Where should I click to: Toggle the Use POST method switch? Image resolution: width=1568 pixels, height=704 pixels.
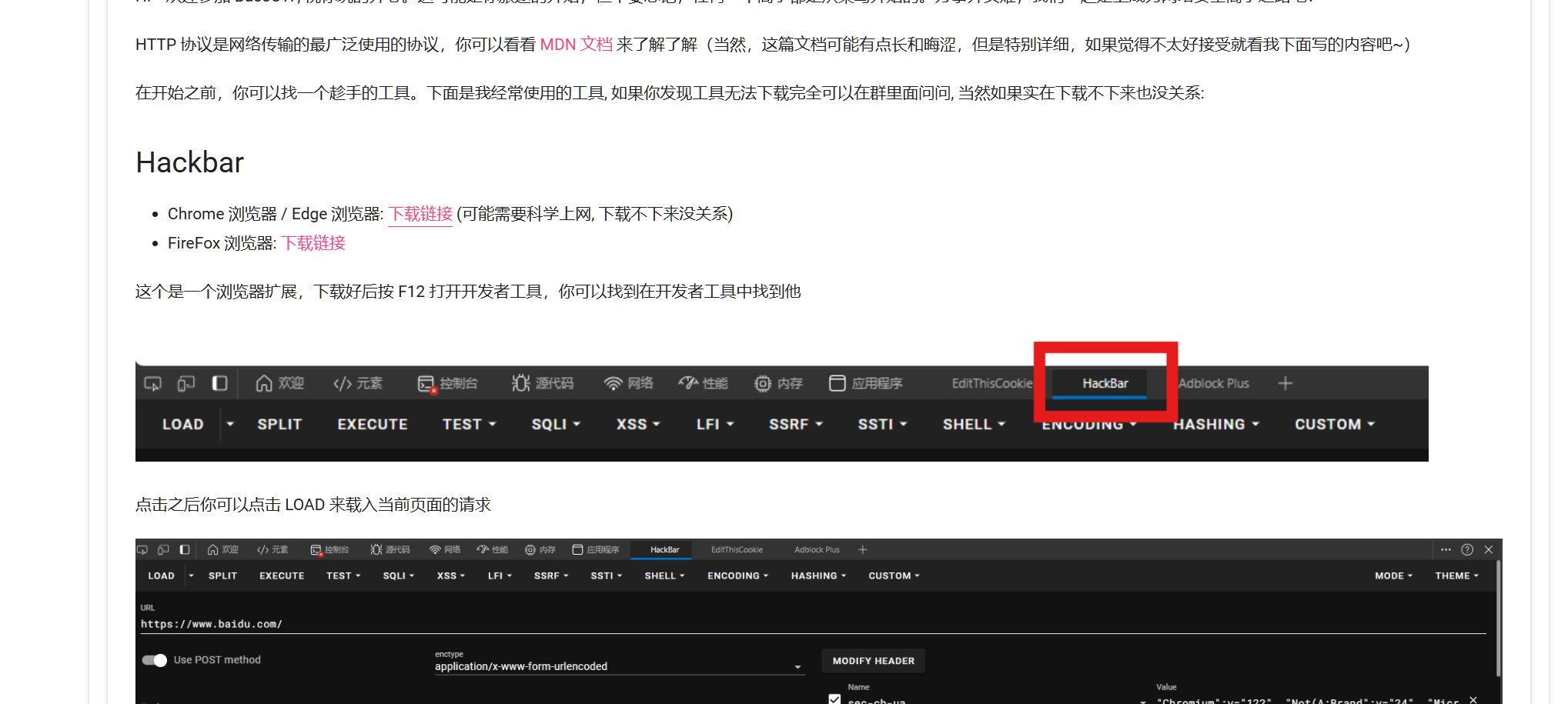(155, 660)
